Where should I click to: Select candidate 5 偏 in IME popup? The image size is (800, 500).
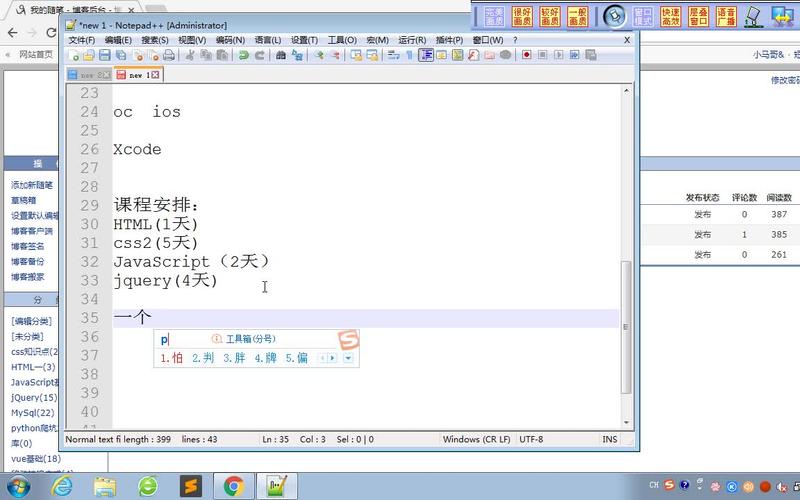point(296,358)
